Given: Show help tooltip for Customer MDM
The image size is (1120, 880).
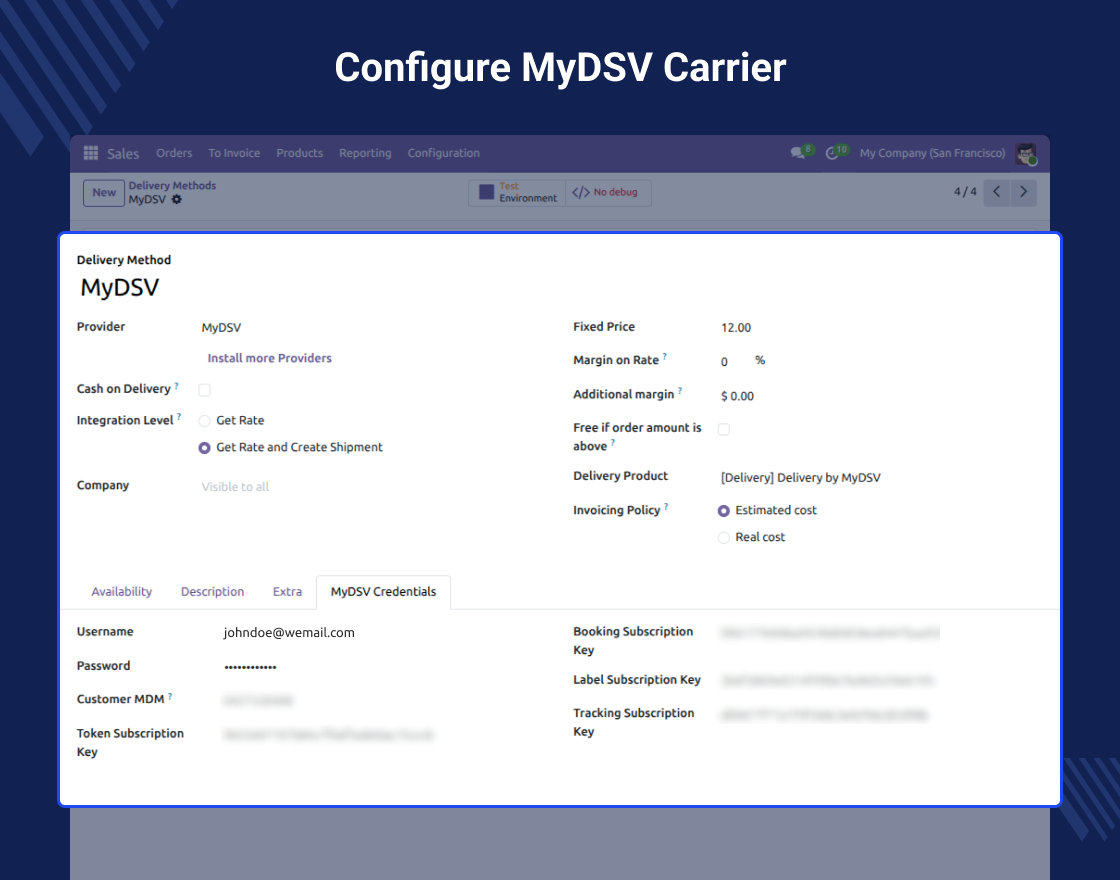Looking at the screenshot, I should pos(170,696).
